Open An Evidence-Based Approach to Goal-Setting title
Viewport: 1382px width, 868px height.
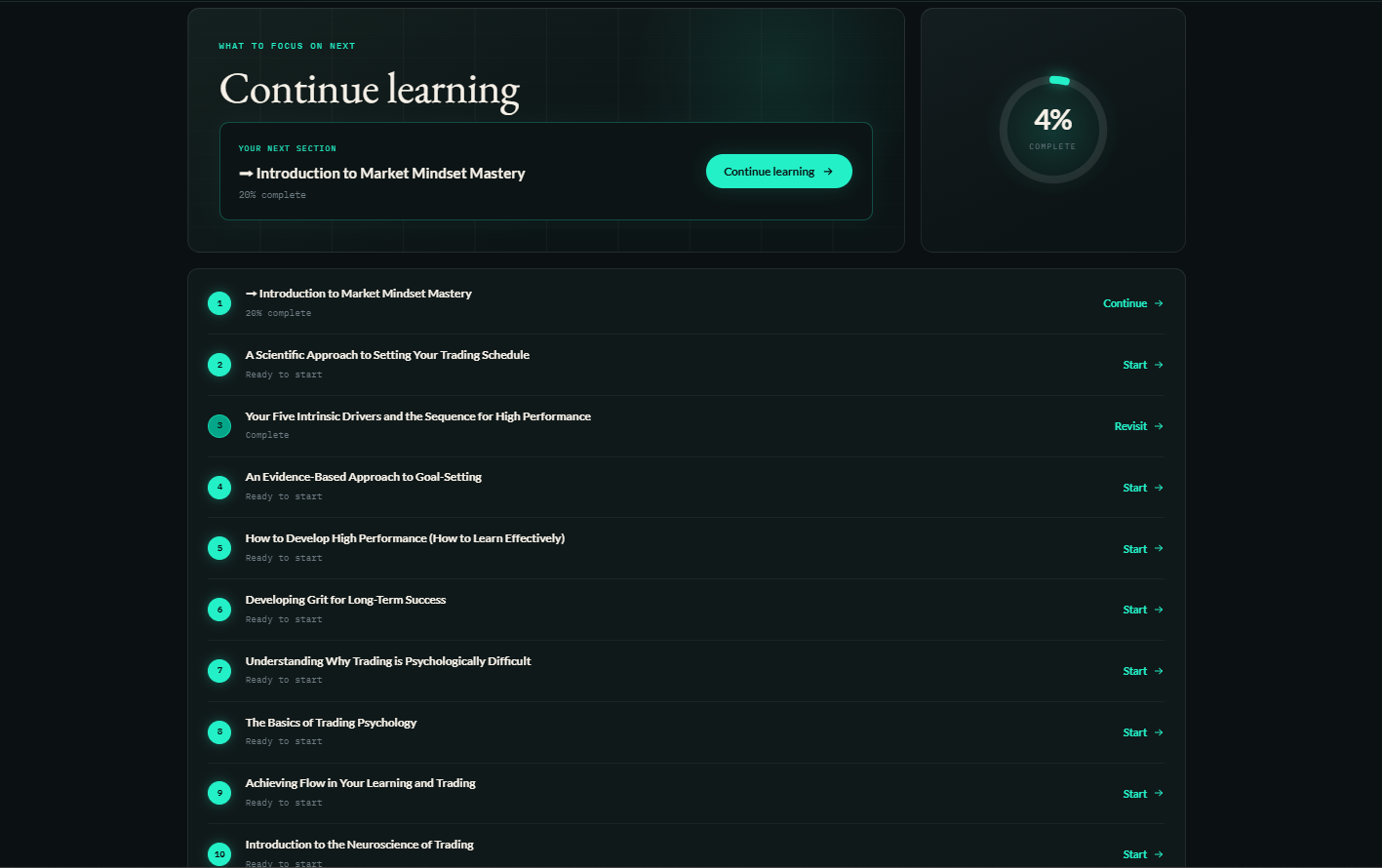(x=364, y=477)
